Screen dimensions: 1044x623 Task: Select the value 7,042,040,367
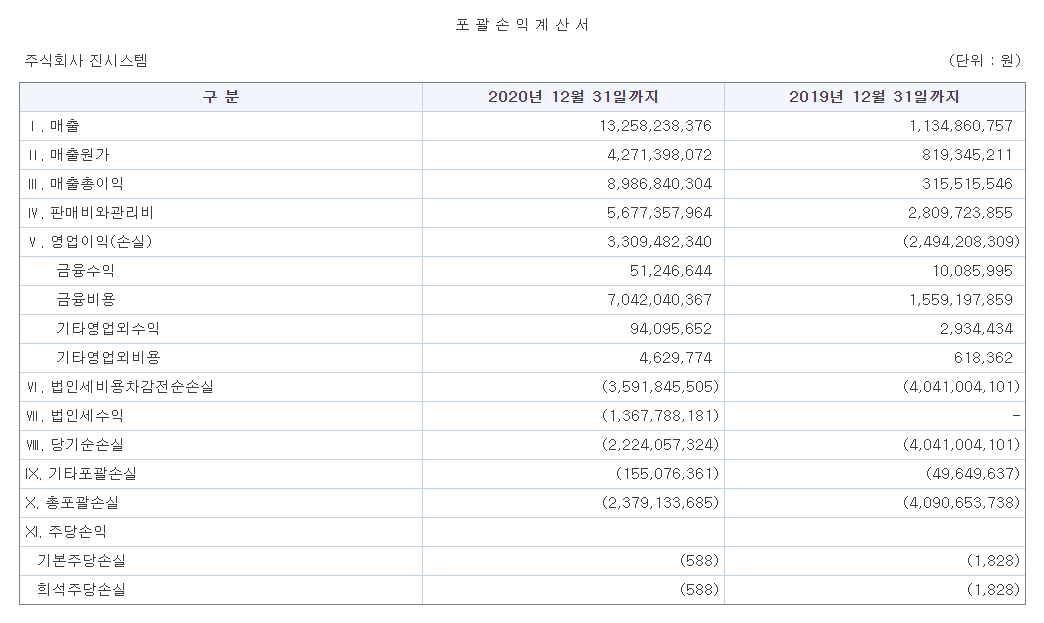pyautogui.click(x=659, y=300)
